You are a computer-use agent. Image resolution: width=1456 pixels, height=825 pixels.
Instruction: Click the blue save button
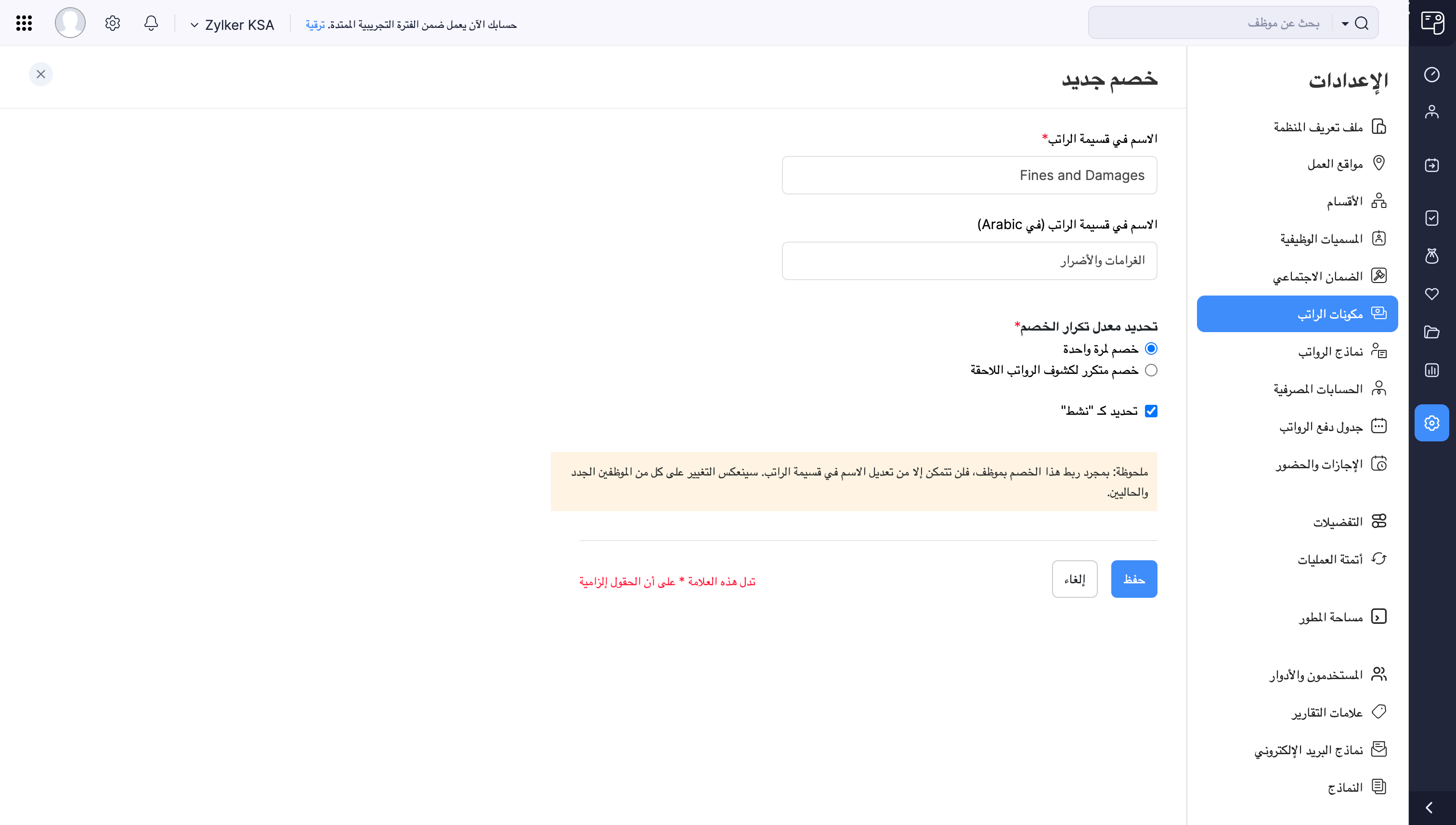(1133, 579)
